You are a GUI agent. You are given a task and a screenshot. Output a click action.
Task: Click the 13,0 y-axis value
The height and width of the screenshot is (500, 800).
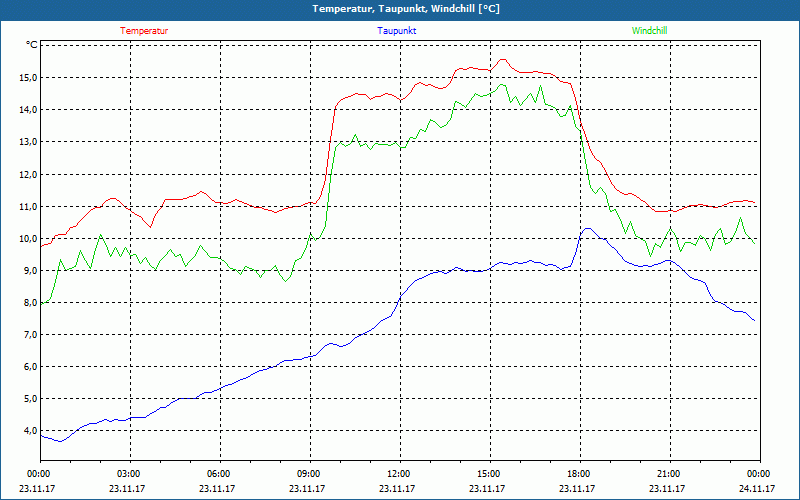point(28,142)
